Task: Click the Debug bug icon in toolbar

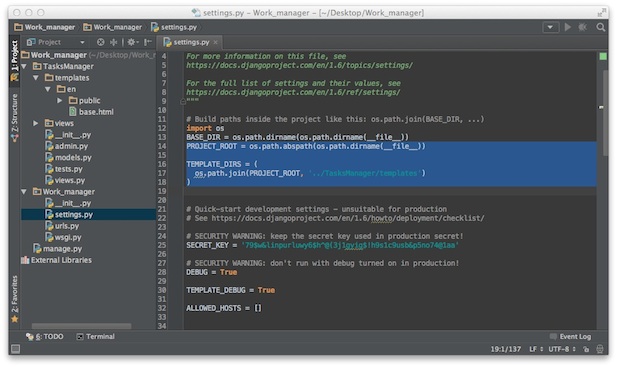Action: [582, 27]
